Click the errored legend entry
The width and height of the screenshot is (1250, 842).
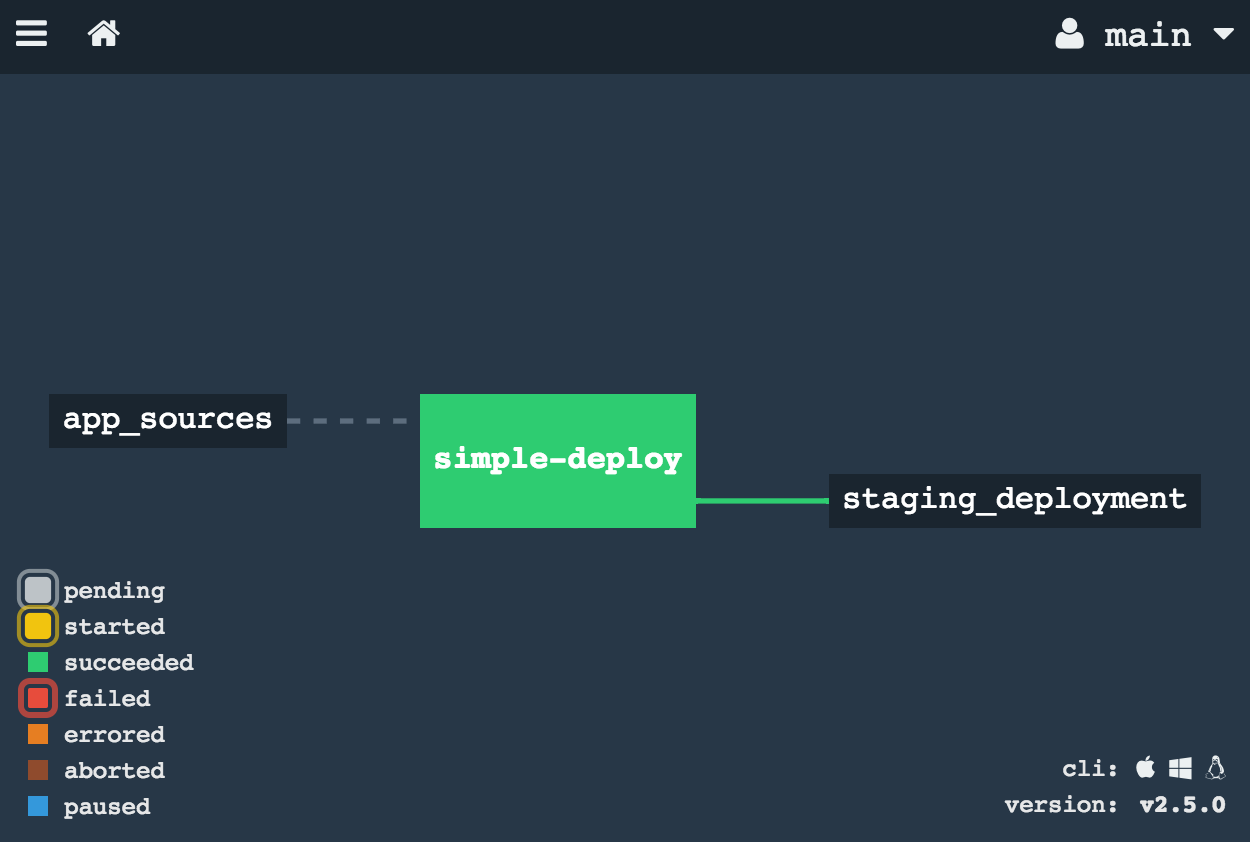click(114, 734)
